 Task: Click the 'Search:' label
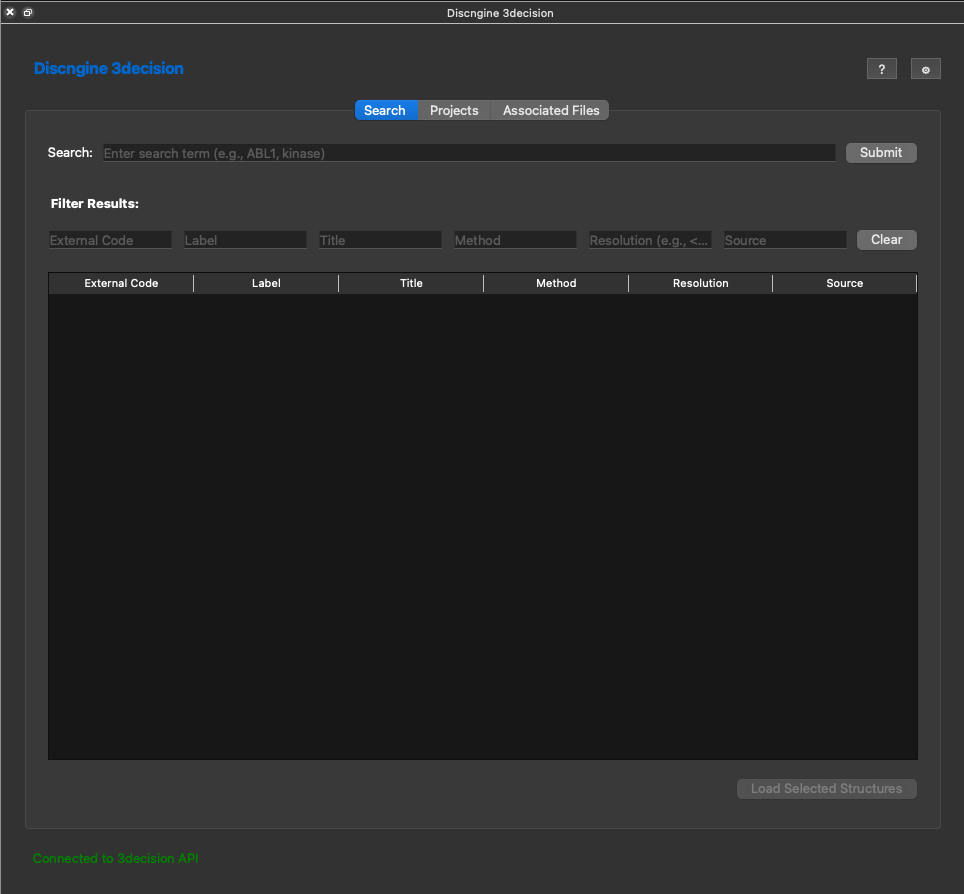pos(70,152)
